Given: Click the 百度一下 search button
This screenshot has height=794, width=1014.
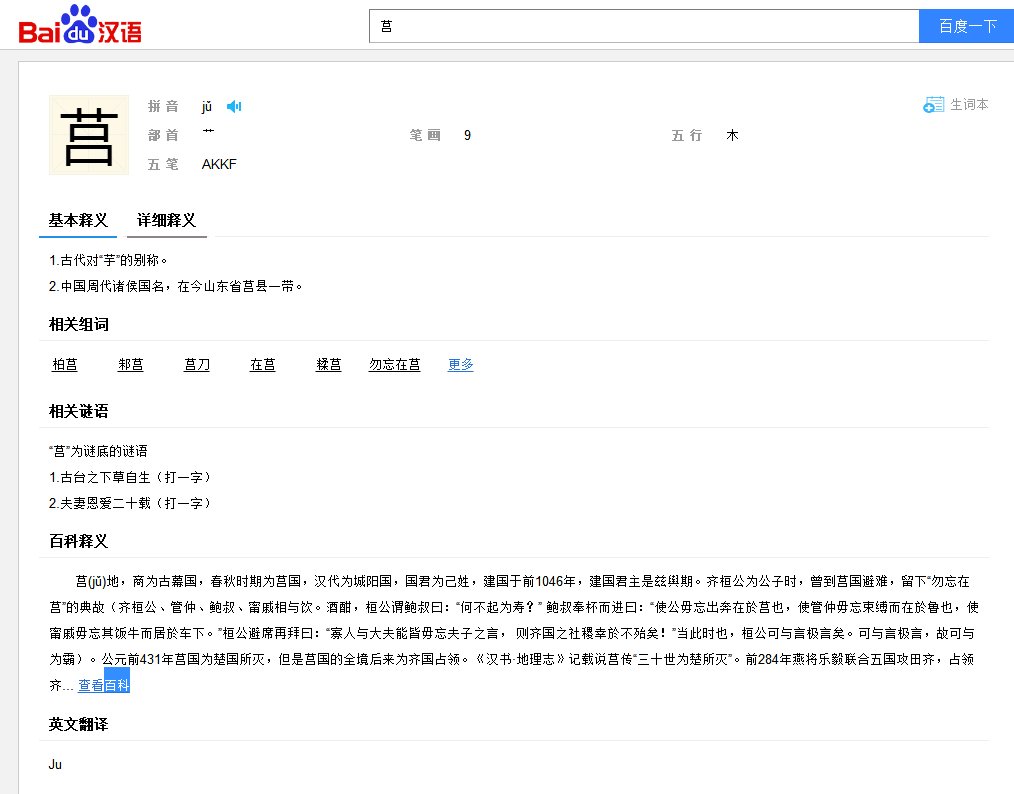Looking at the screenshot, I should 966,25.
